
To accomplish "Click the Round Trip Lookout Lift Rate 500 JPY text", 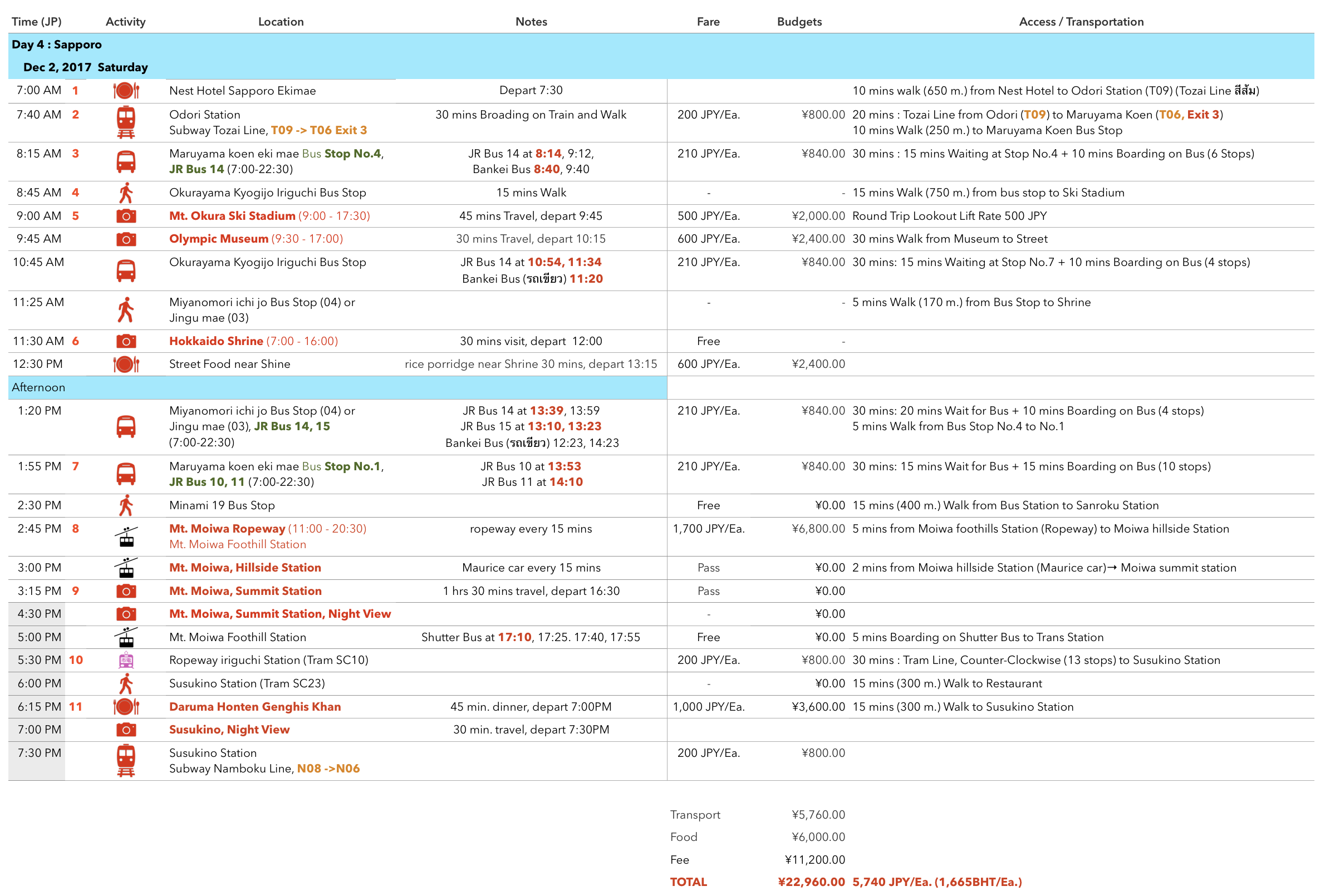I will (x=949, y=216).
